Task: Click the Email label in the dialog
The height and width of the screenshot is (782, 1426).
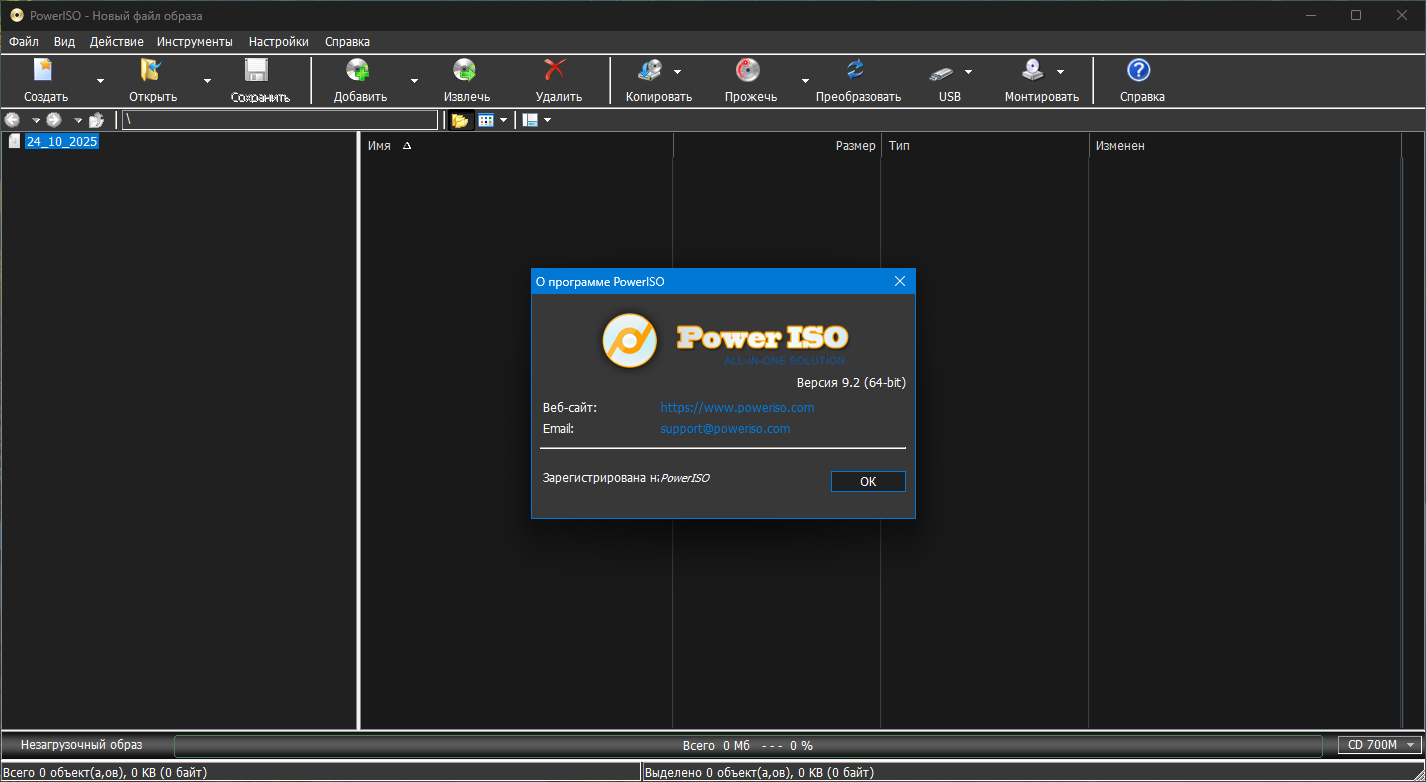Action: point(558,429)
